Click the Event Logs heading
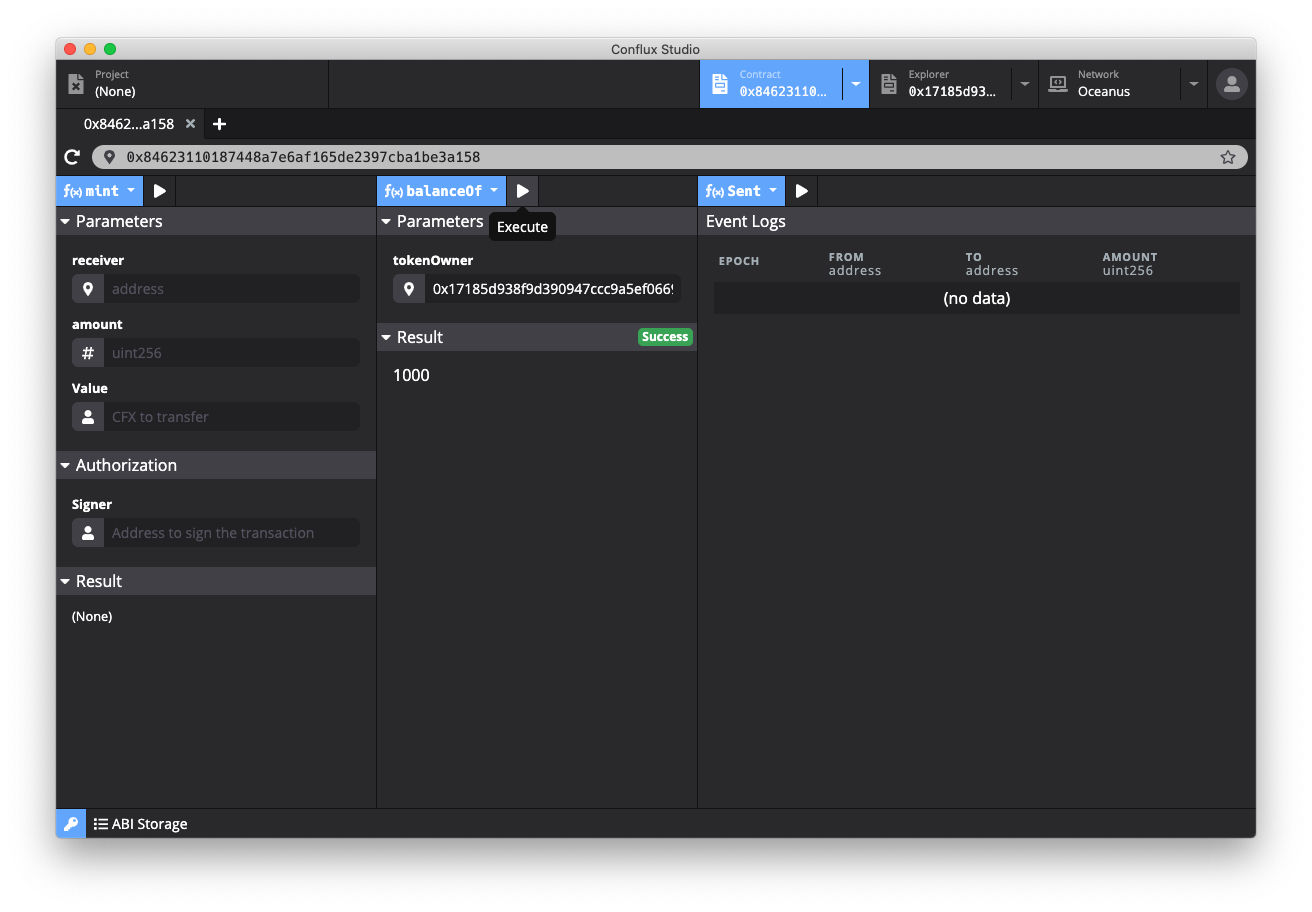Screen dimensions: 1312x912 [x=746, y=221]
